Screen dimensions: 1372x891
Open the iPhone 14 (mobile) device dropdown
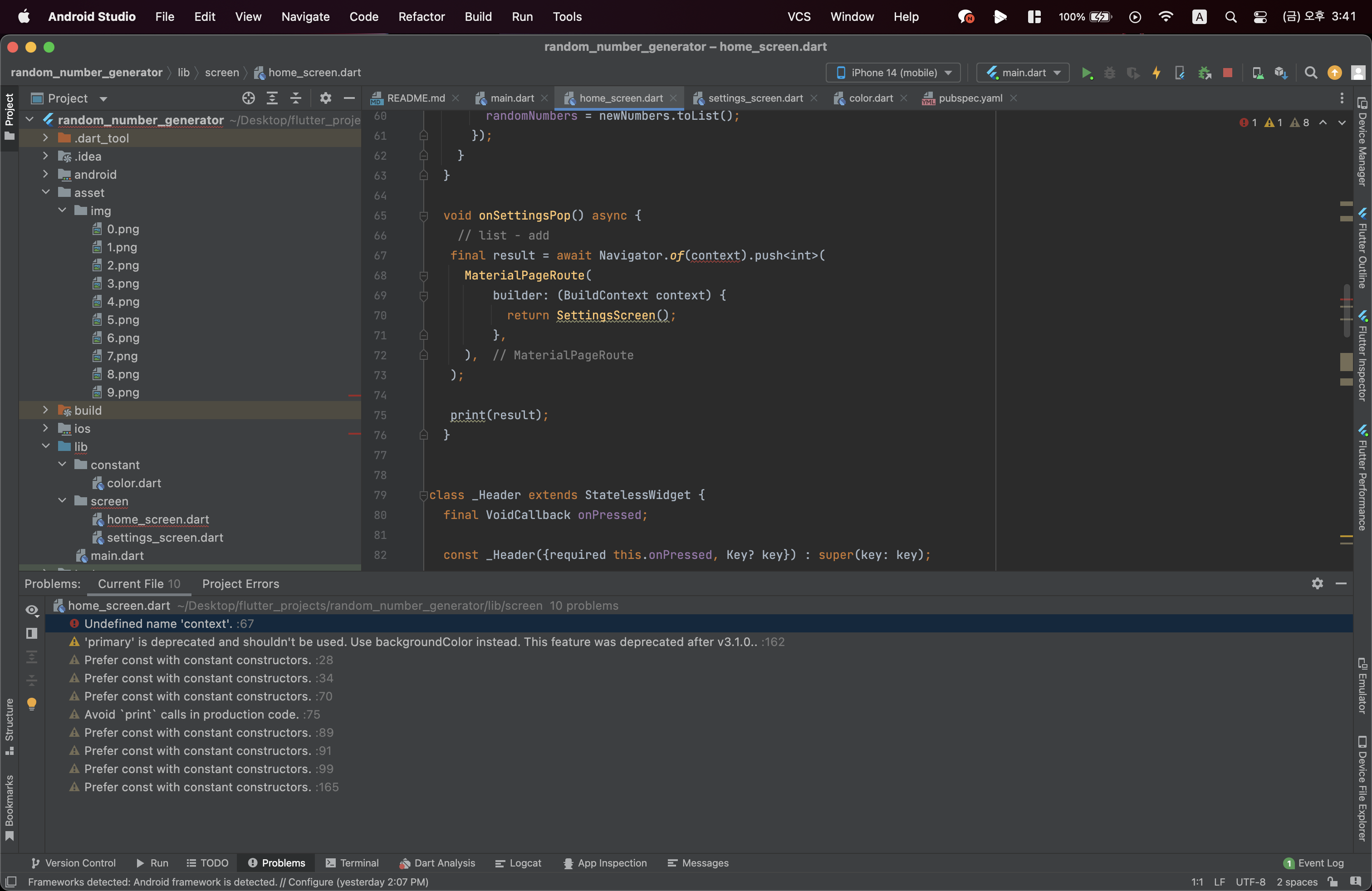[893, 73]
